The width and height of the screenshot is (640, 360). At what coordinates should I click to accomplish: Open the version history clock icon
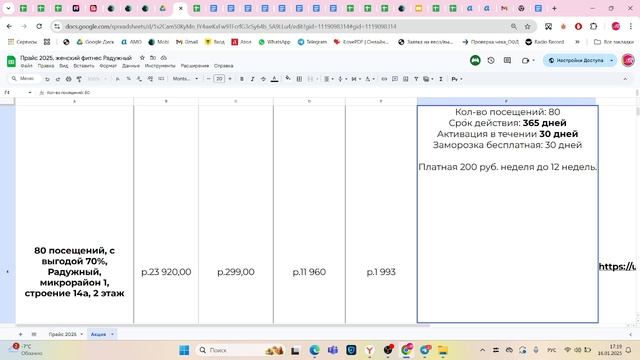pyautogui.click(x=491, y=60)
